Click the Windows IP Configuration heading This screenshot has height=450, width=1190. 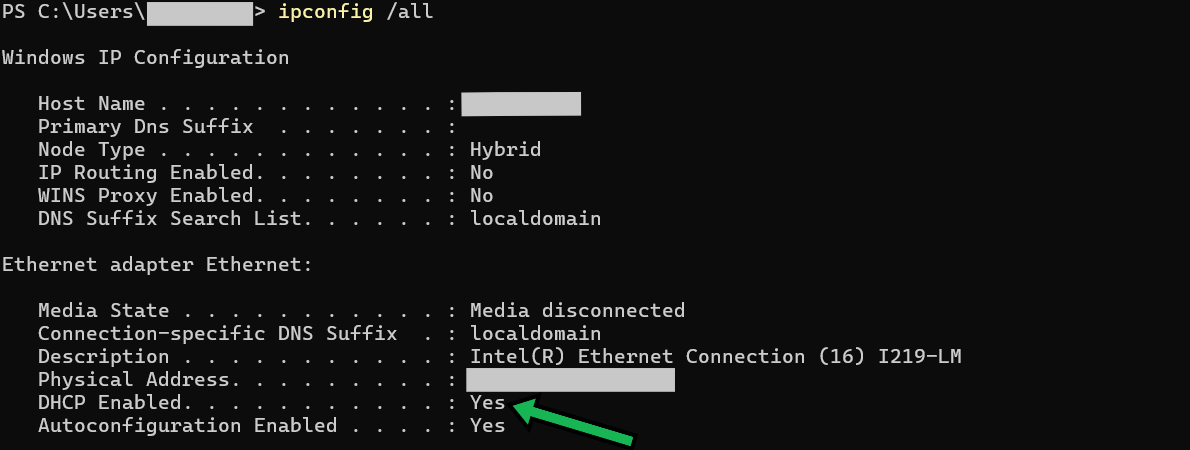click(x=145, y=58)
